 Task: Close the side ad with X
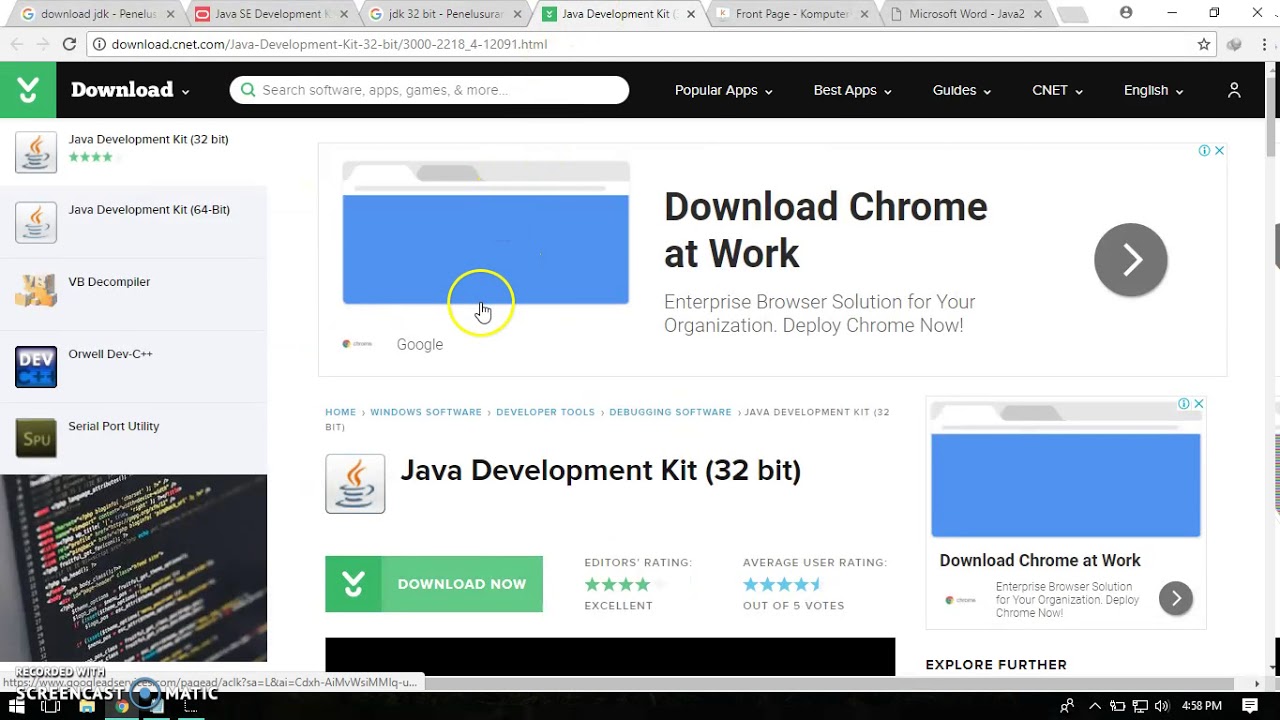pos(1198,404)
